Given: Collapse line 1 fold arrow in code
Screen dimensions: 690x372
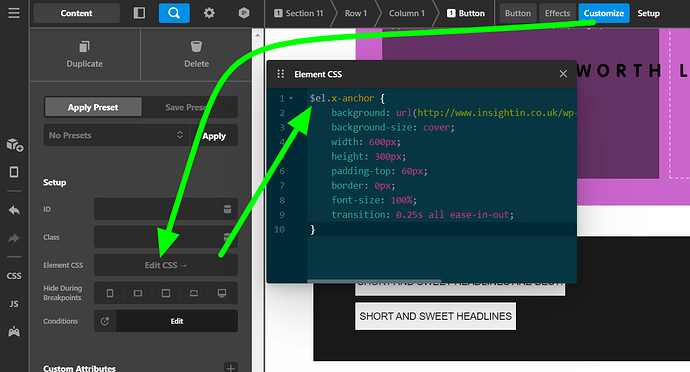Looking at the screenshot, I should point(291,98).
